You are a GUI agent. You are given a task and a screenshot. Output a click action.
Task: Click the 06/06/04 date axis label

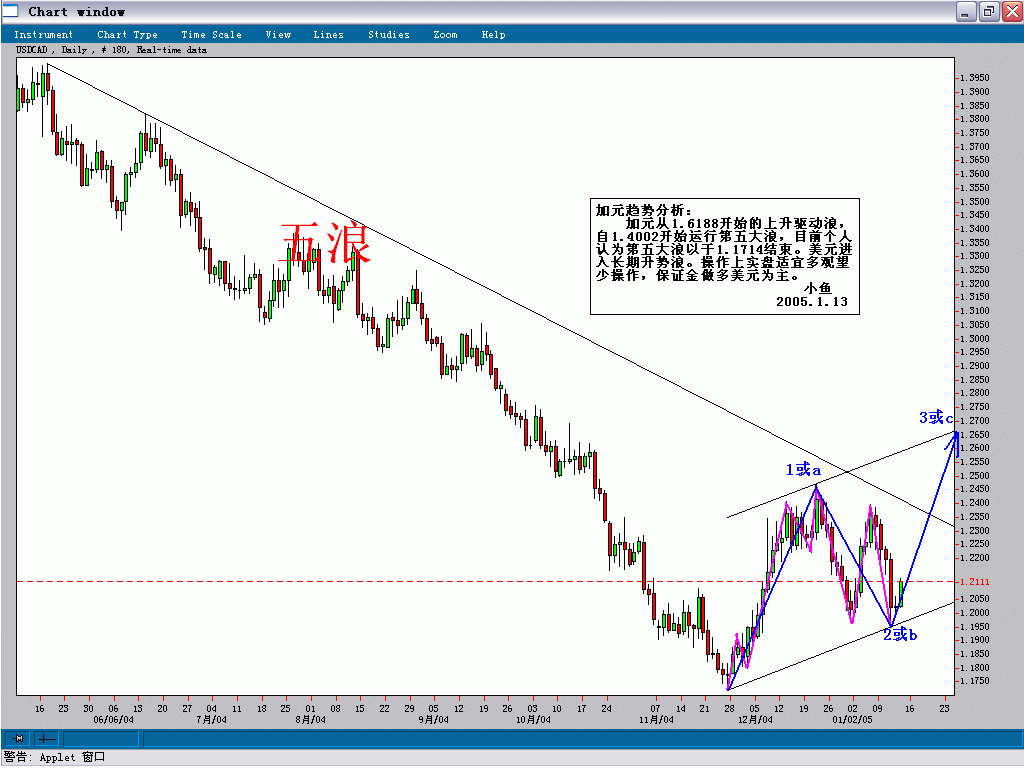coord(113,720)
